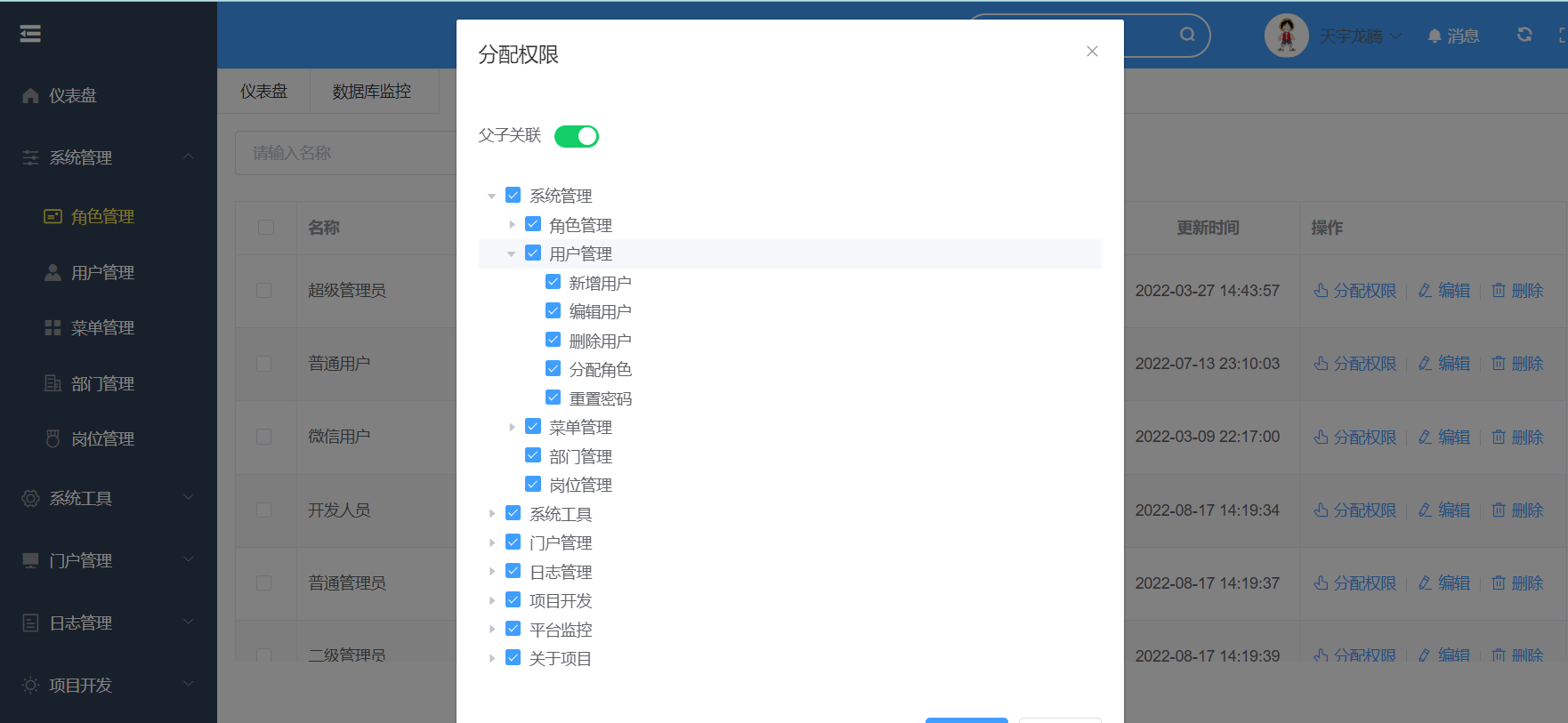Close the 分配权限 dialog
This screenshot has height=723, width=1568.
1092,52
